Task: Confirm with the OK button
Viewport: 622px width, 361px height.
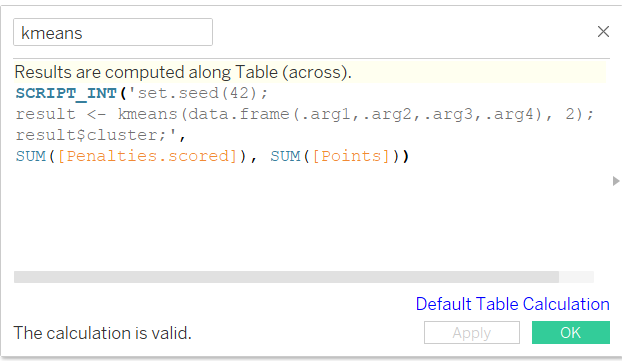Action: 570,332
